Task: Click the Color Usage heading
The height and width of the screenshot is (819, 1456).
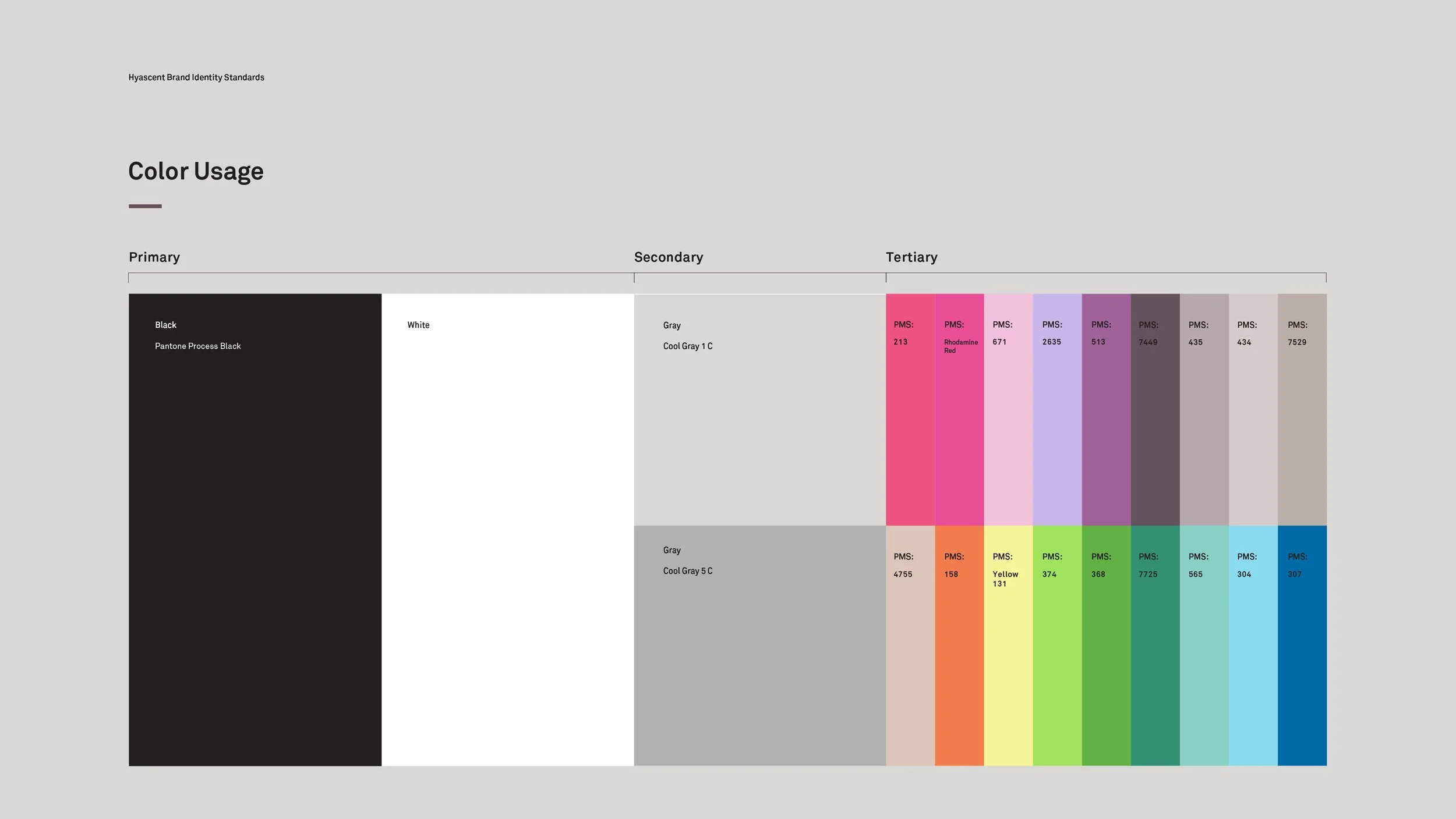Action: tap(196, 172)
